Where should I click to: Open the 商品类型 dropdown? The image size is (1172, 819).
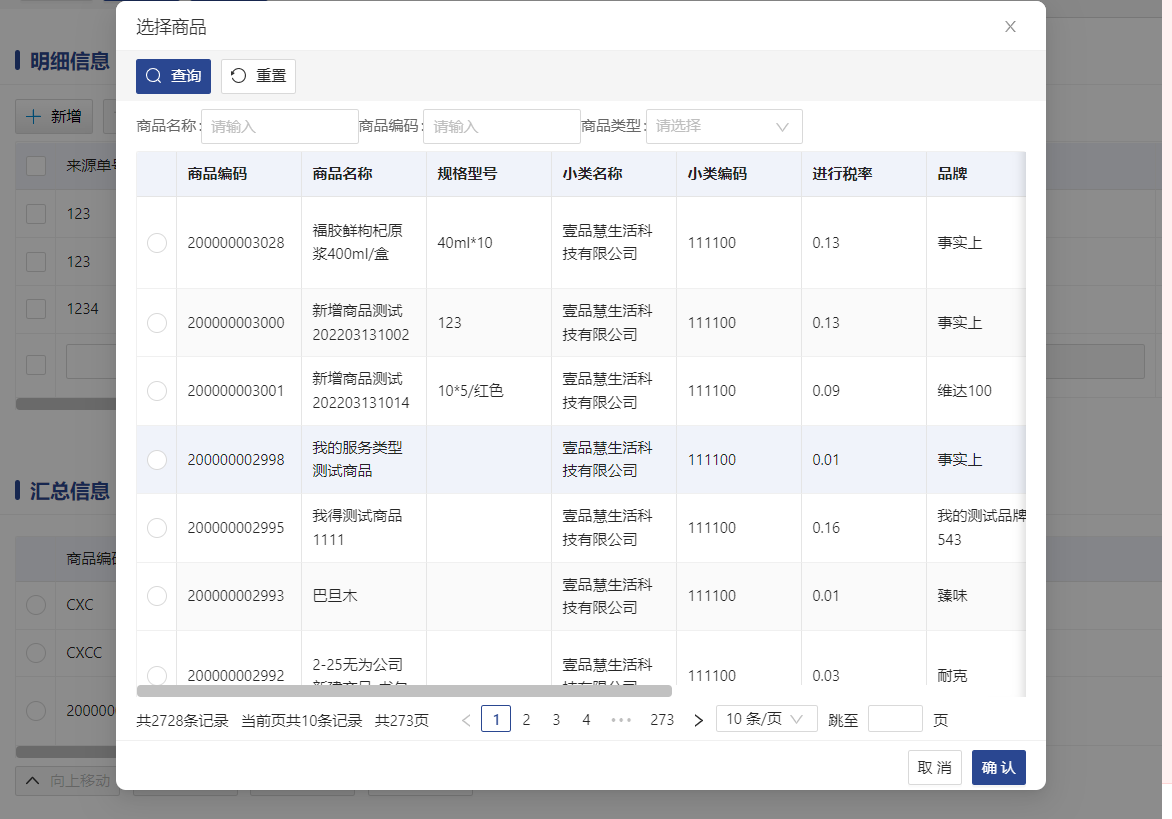724,126
